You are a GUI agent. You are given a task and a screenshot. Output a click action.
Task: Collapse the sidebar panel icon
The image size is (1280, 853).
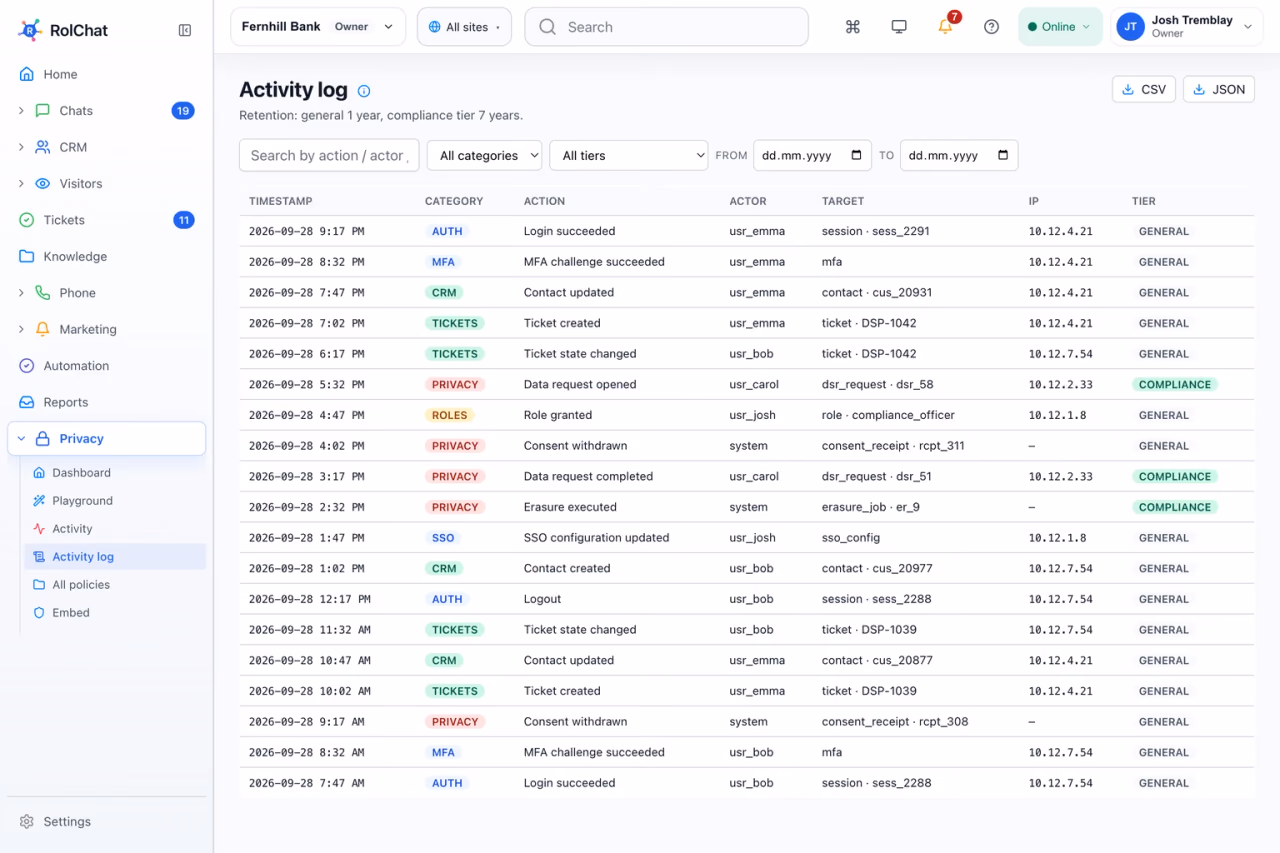coord(185,30)
